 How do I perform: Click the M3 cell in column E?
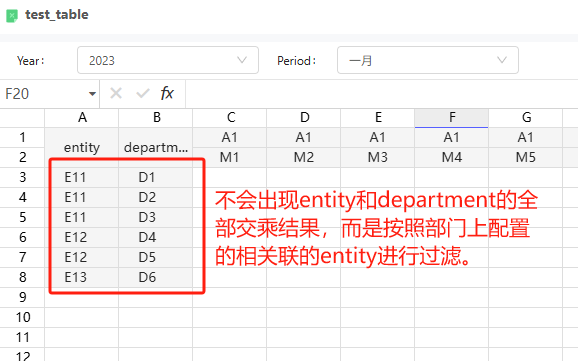378,158
